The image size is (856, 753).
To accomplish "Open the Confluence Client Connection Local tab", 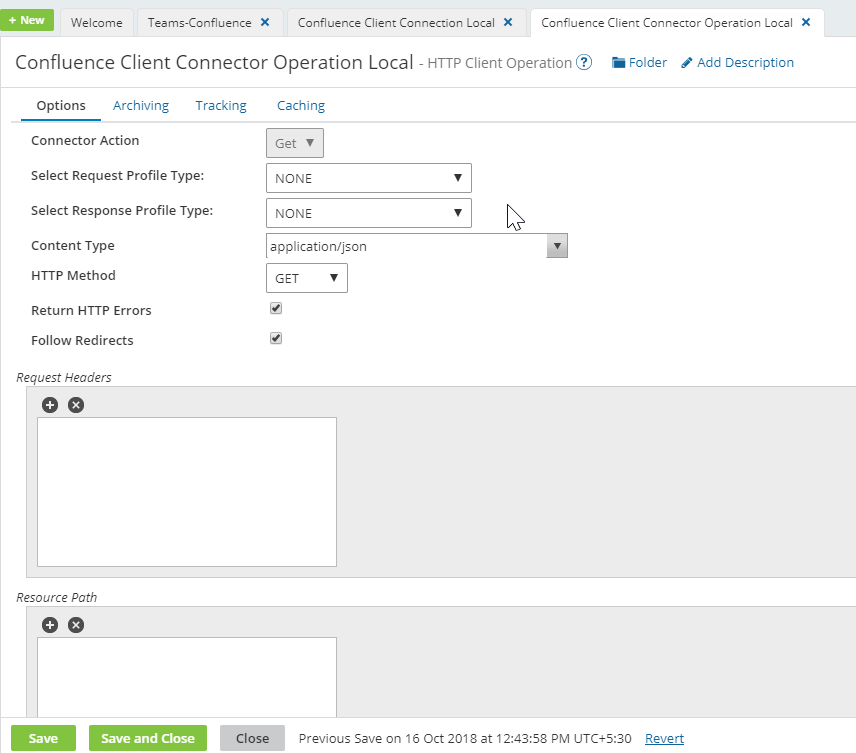I will (396, 23).
